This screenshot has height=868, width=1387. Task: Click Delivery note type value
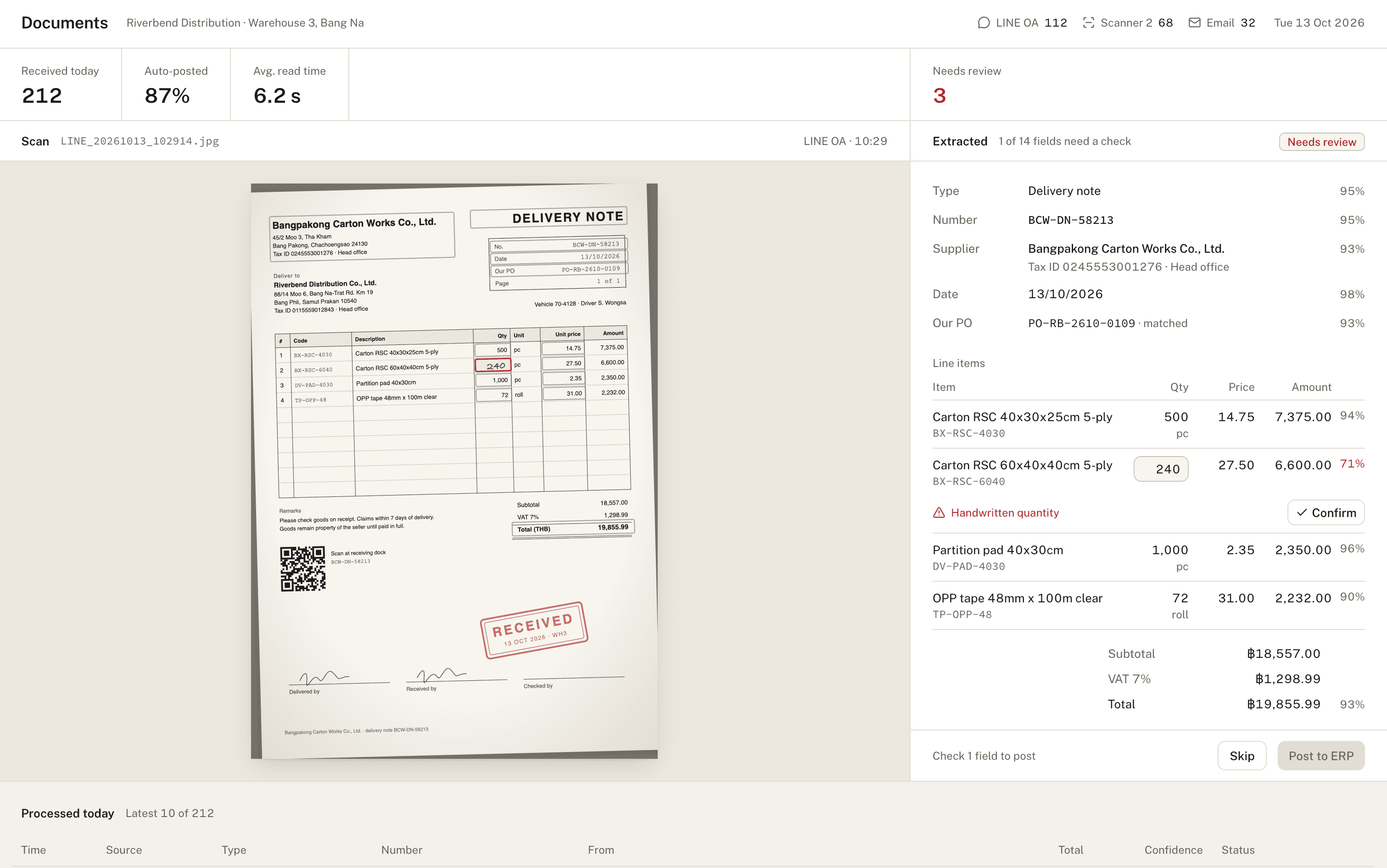click(1064, 191)
